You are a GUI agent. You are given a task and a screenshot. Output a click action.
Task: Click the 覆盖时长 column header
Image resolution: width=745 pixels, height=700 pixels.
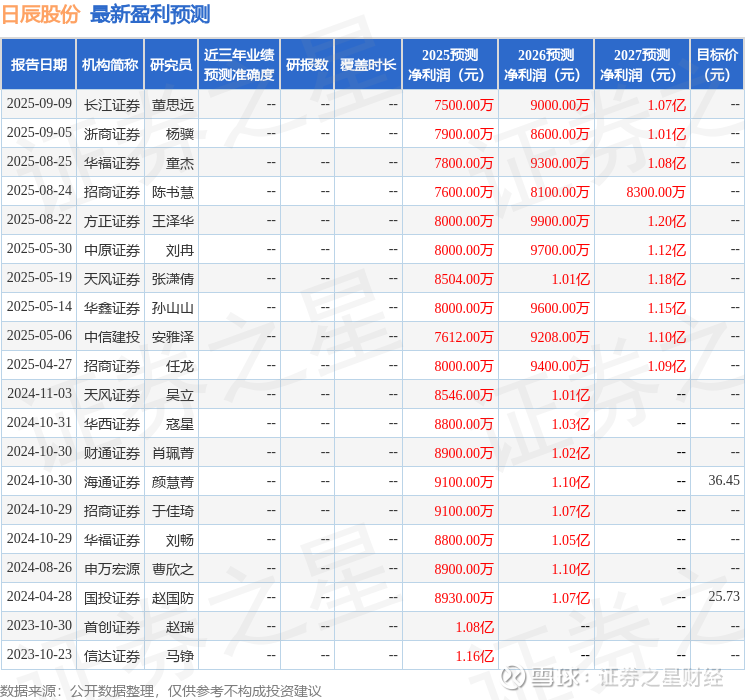(x=368, y=64)
